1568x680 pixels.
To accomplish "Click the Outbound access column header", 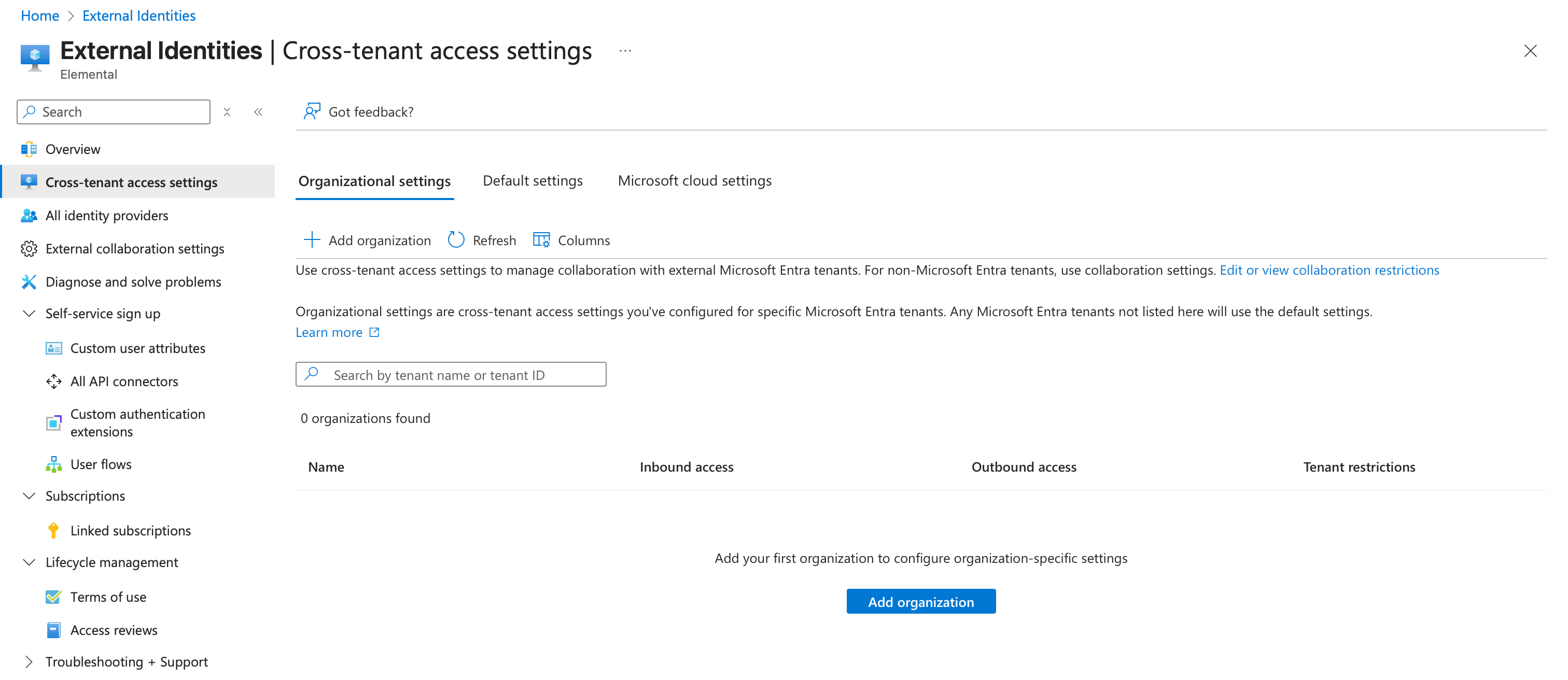I will point(1024,467).
